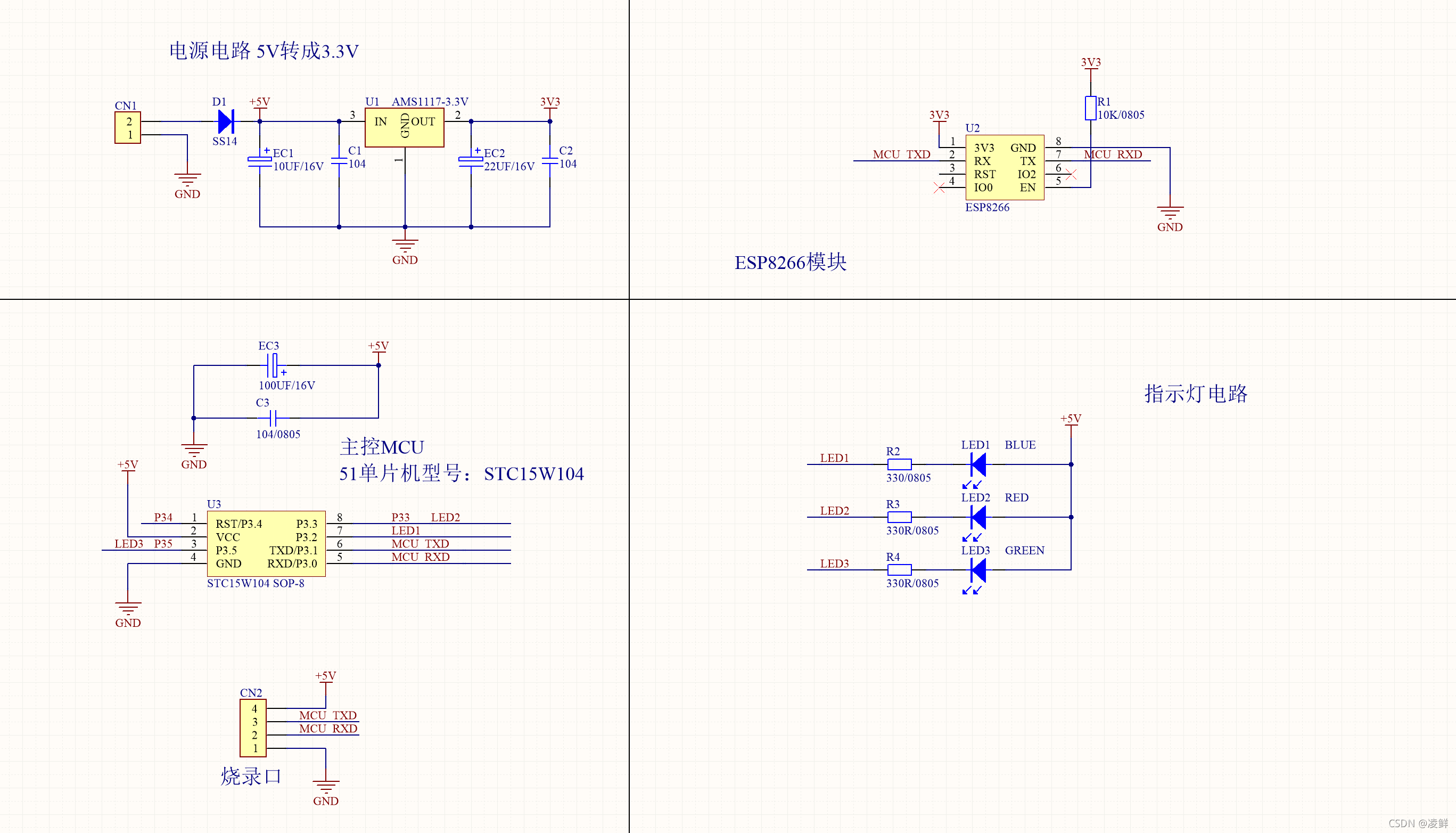Viewport: 1456px width, 833px height.
Task: Click the no-connect cross on IO0 pin
Action: [x=939, y=187]
